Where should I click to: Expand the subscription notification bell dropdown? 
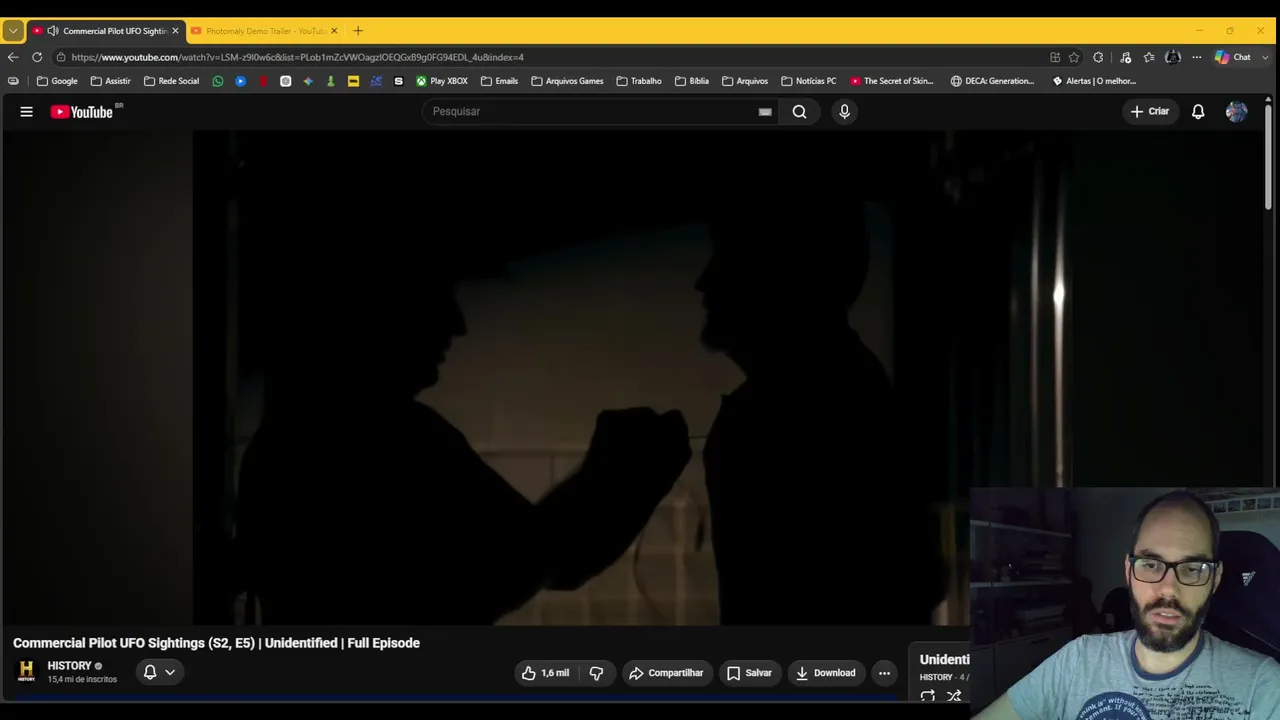pyautogui.click(x=159, y=672)
